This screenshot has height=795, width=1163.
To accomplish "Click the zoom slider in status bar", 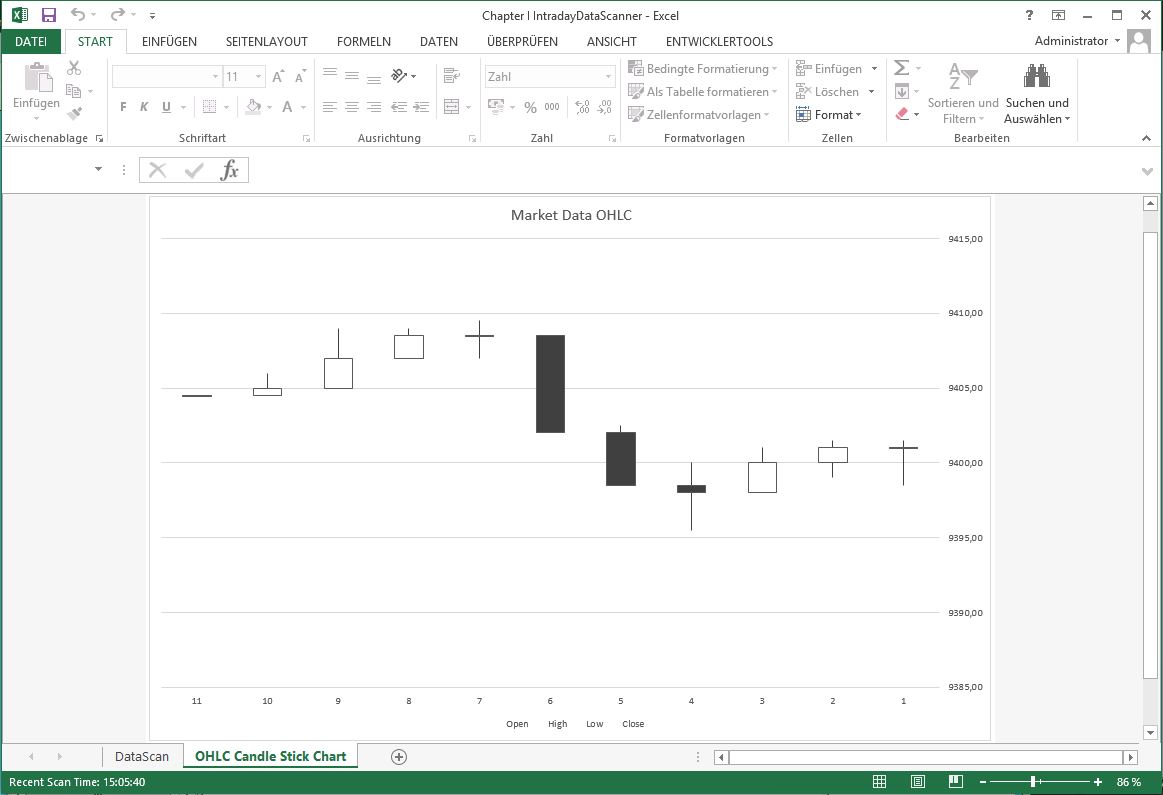I will 1035,782.
